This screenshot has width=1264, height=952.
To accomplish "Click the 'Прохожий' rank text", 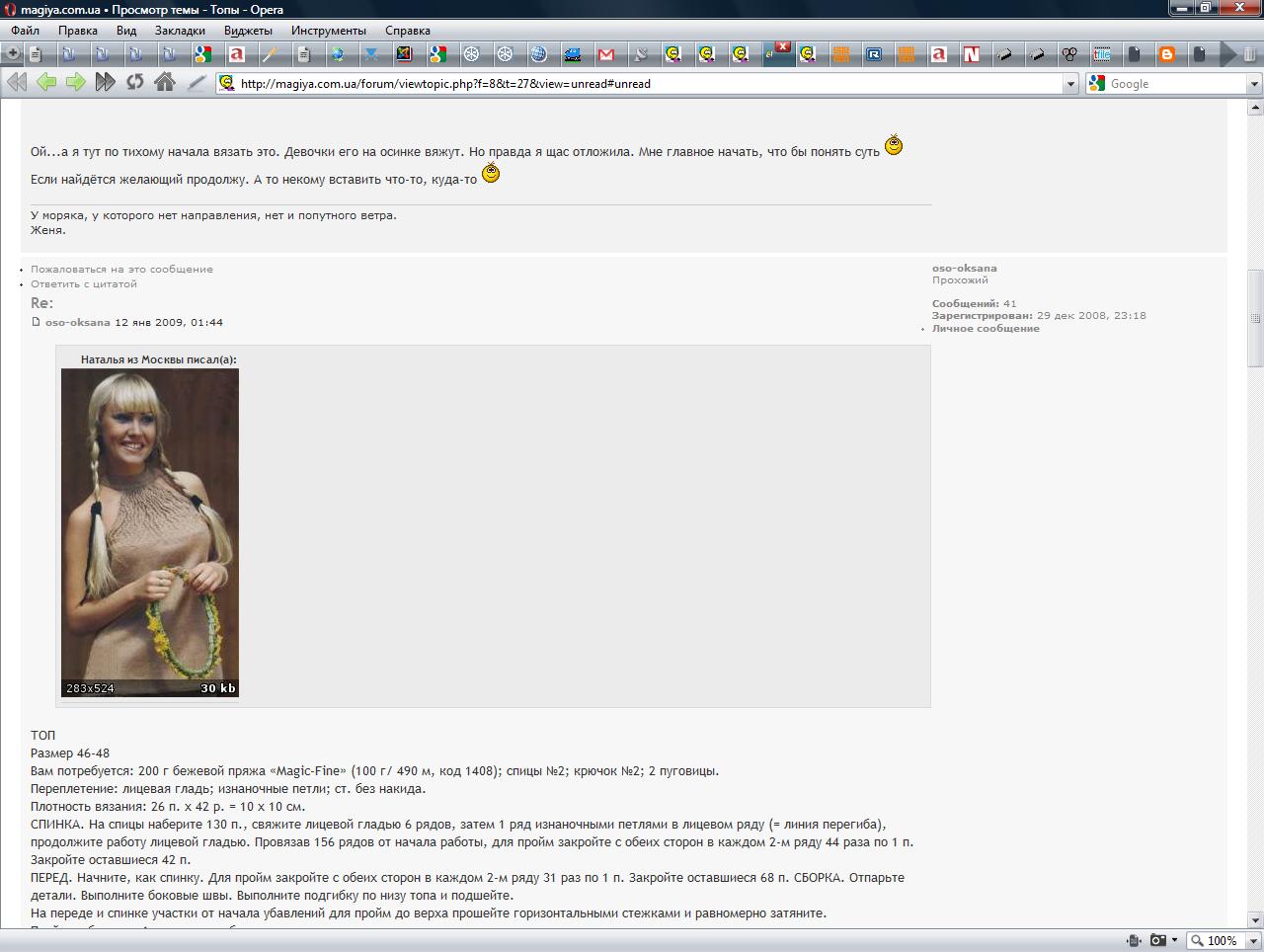I will [960, 279].
